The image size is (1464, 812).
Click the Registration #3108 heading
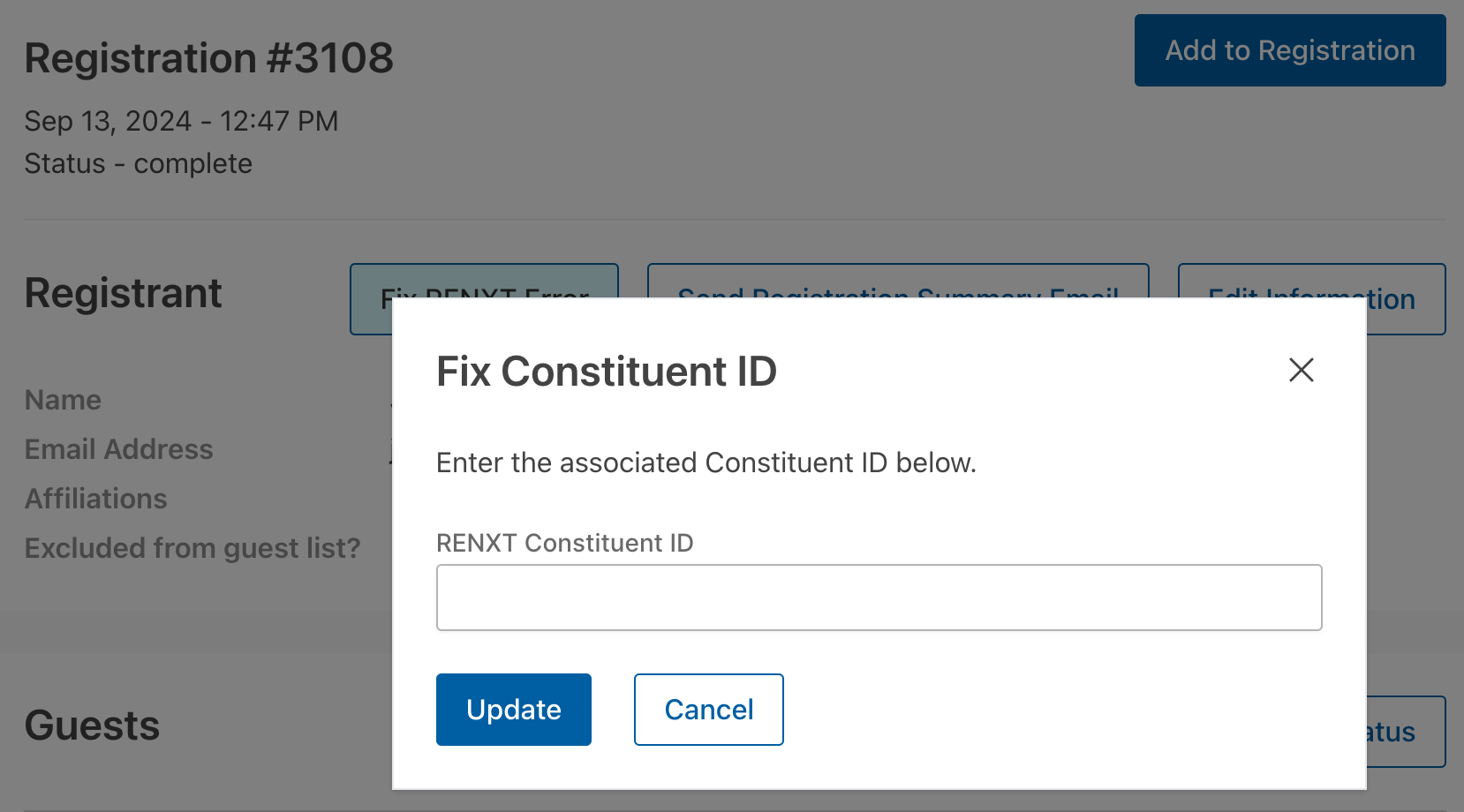(x=208, y=58)
